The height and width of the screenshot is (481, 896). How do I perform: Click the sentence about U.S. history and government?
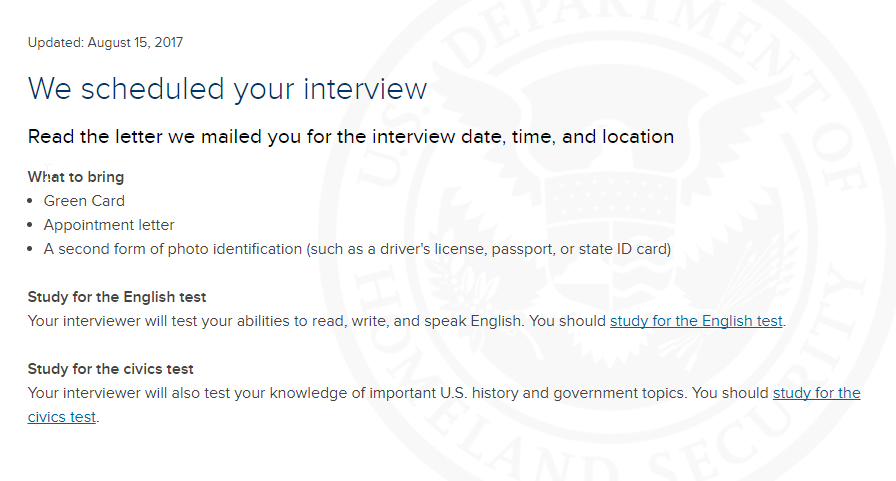coord(357,393)
